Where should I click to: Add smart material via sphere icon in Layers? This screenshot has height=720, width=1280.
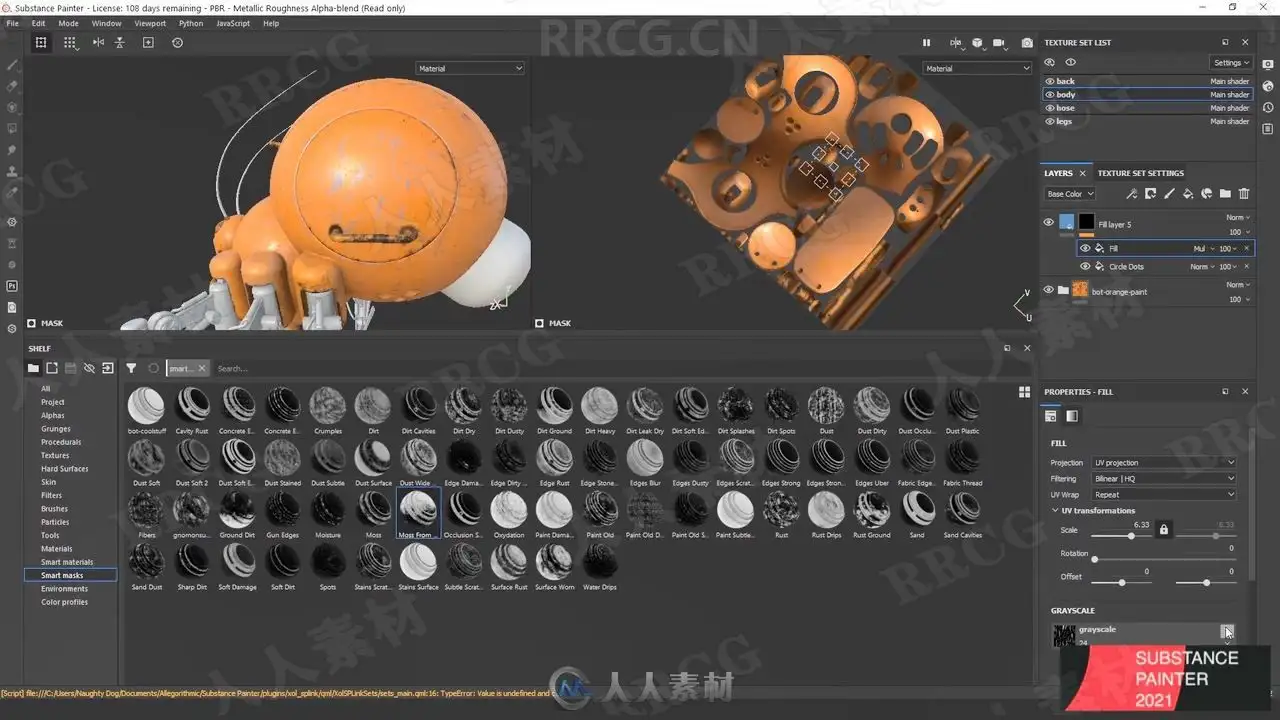[x=1207, y=194]
